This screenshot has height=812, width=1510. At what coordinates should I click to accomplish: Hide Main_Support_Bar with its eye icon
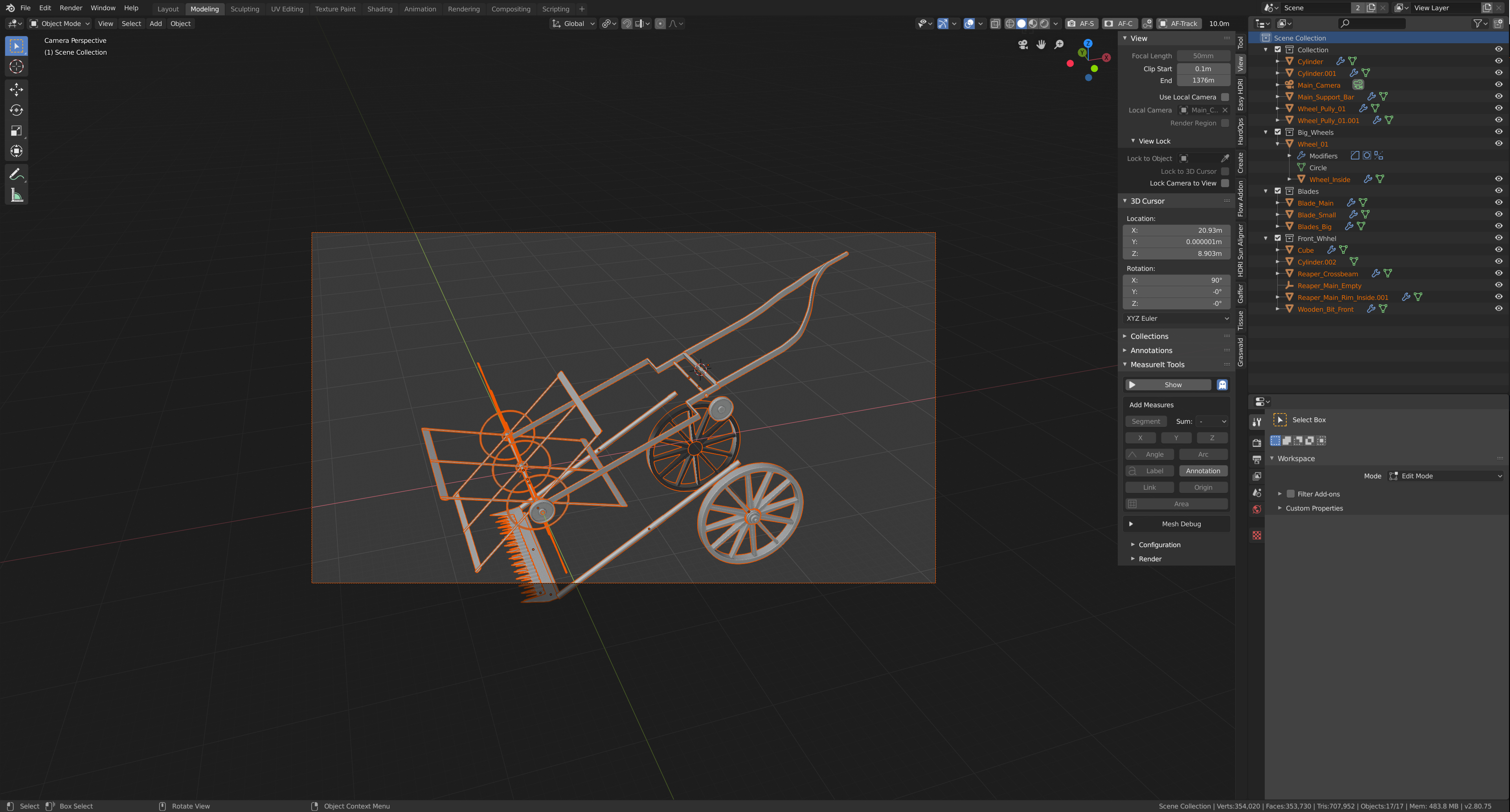click(1498, 97)
